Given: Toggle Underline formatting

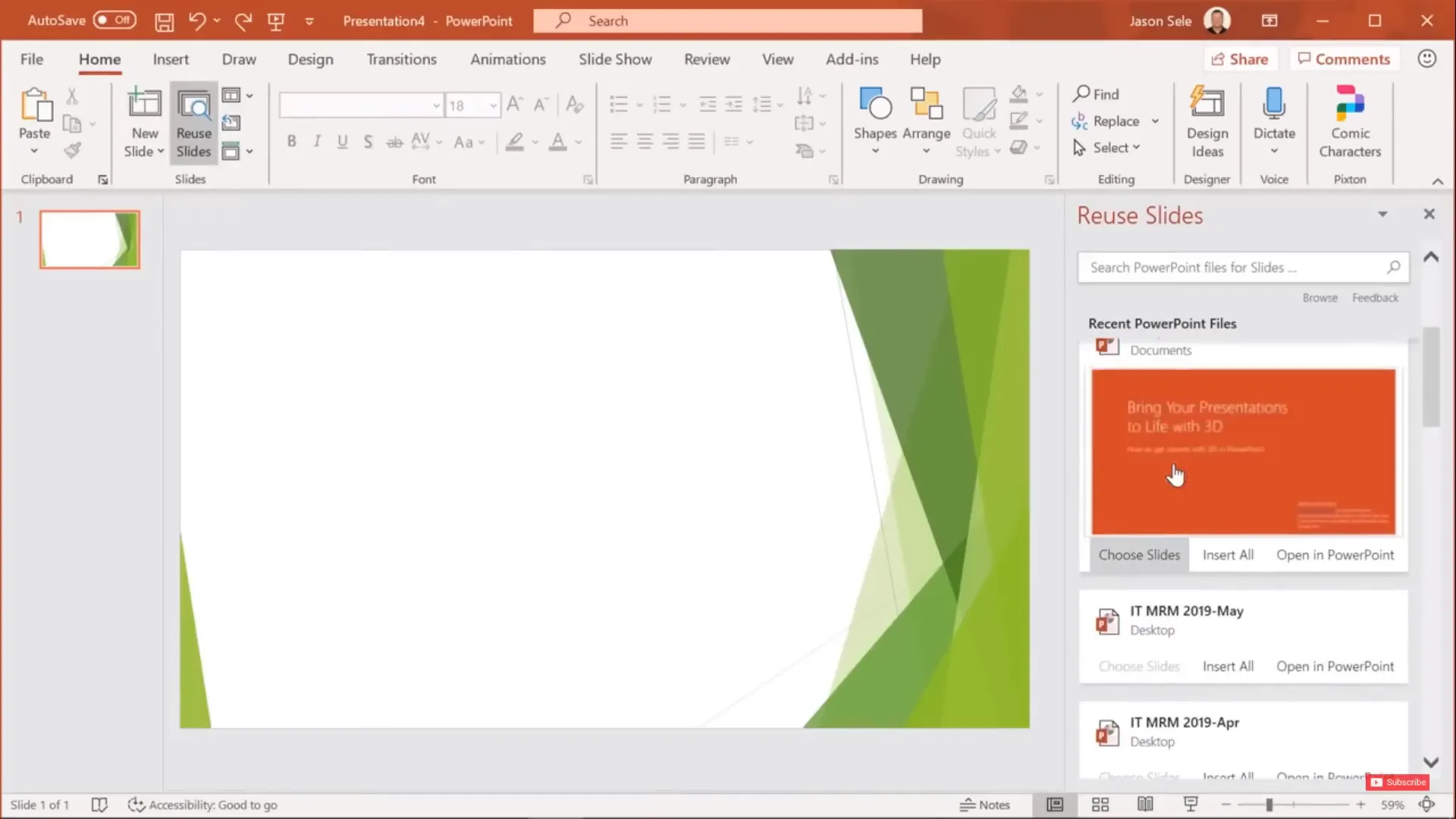Looking at the screenshot, I should click(343, 142).
